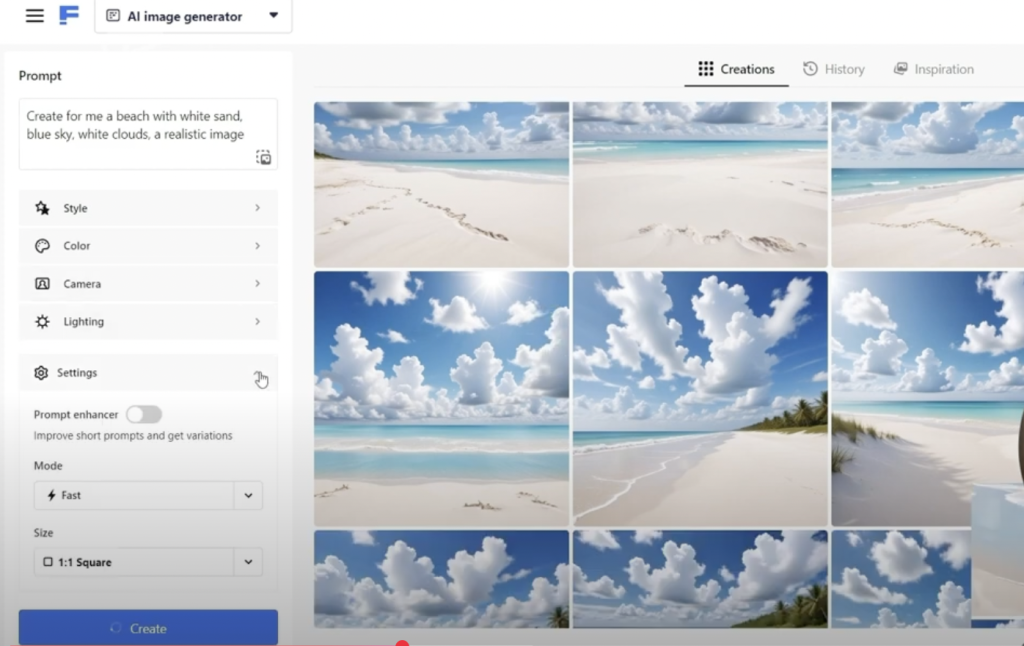Click the Style star icon
This screenshot has height=646, width=1024.
tap(42, 208)
